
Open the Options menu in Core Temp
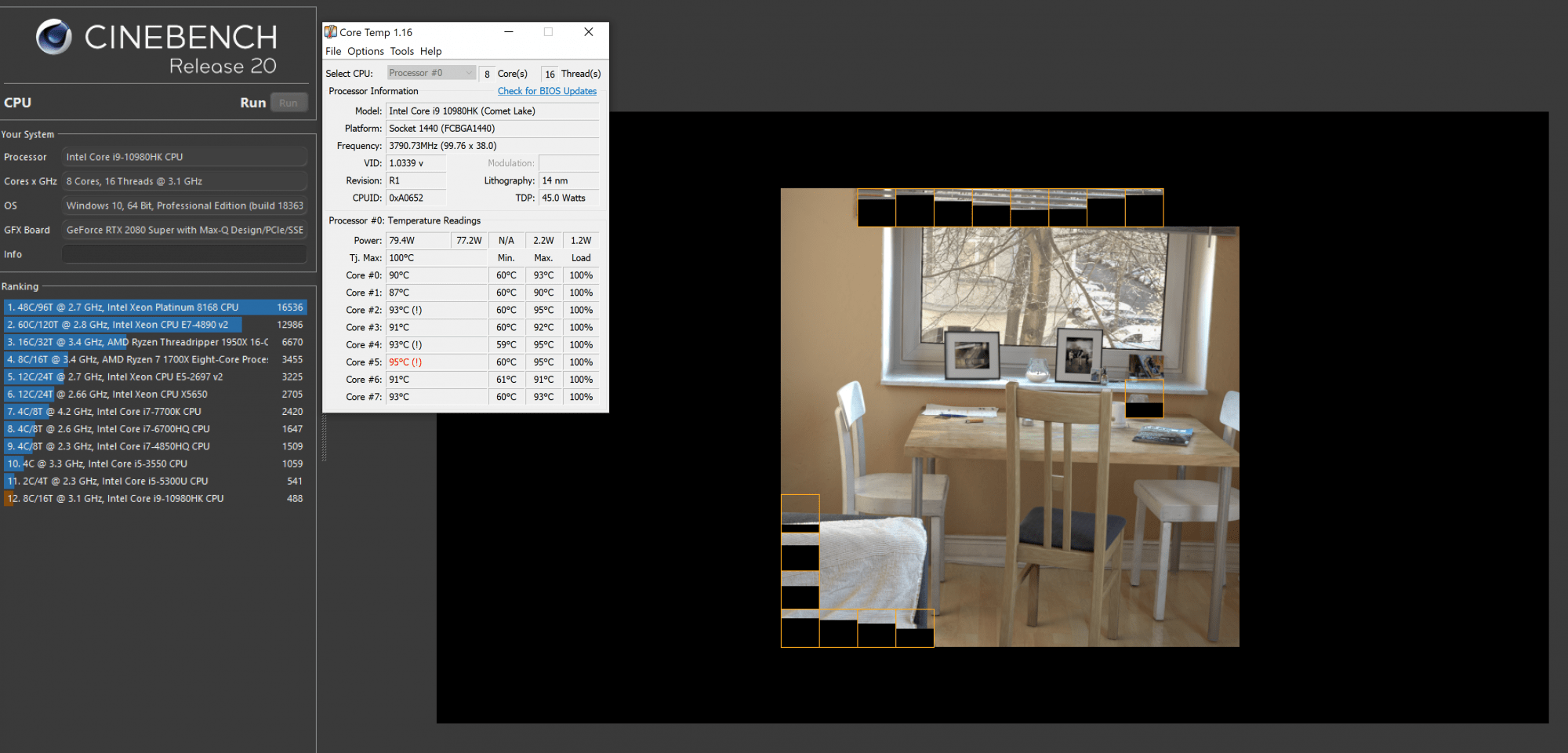(365, 52)
